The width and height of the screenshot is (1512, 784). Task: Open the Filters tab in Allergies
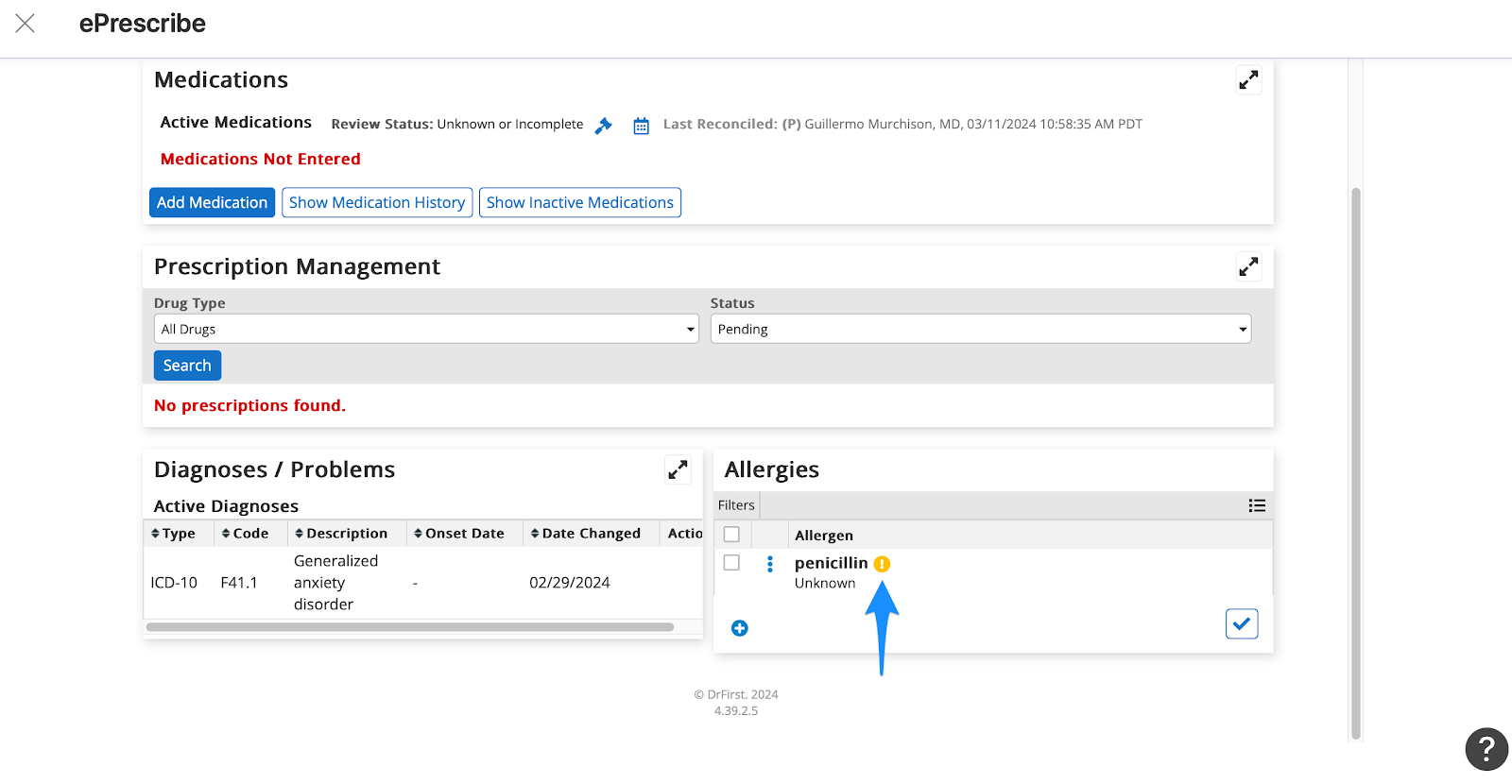tap(736, 505)
